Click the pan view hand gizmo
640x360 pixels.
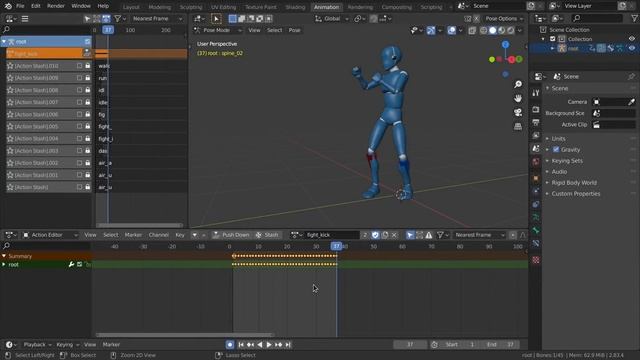(518, 98)
